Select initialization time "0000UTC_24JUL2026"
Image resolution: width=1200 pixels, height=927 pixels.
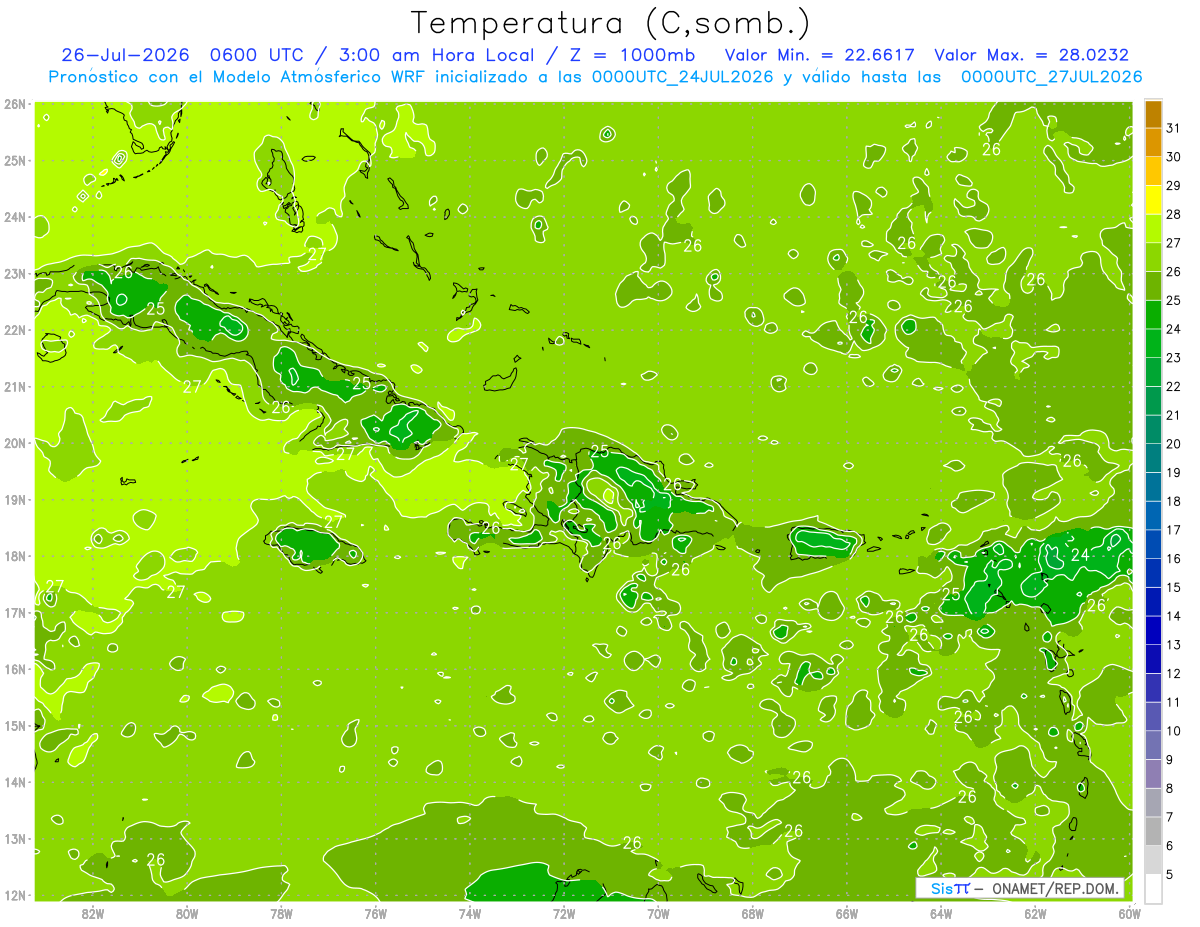pos(682,77)
